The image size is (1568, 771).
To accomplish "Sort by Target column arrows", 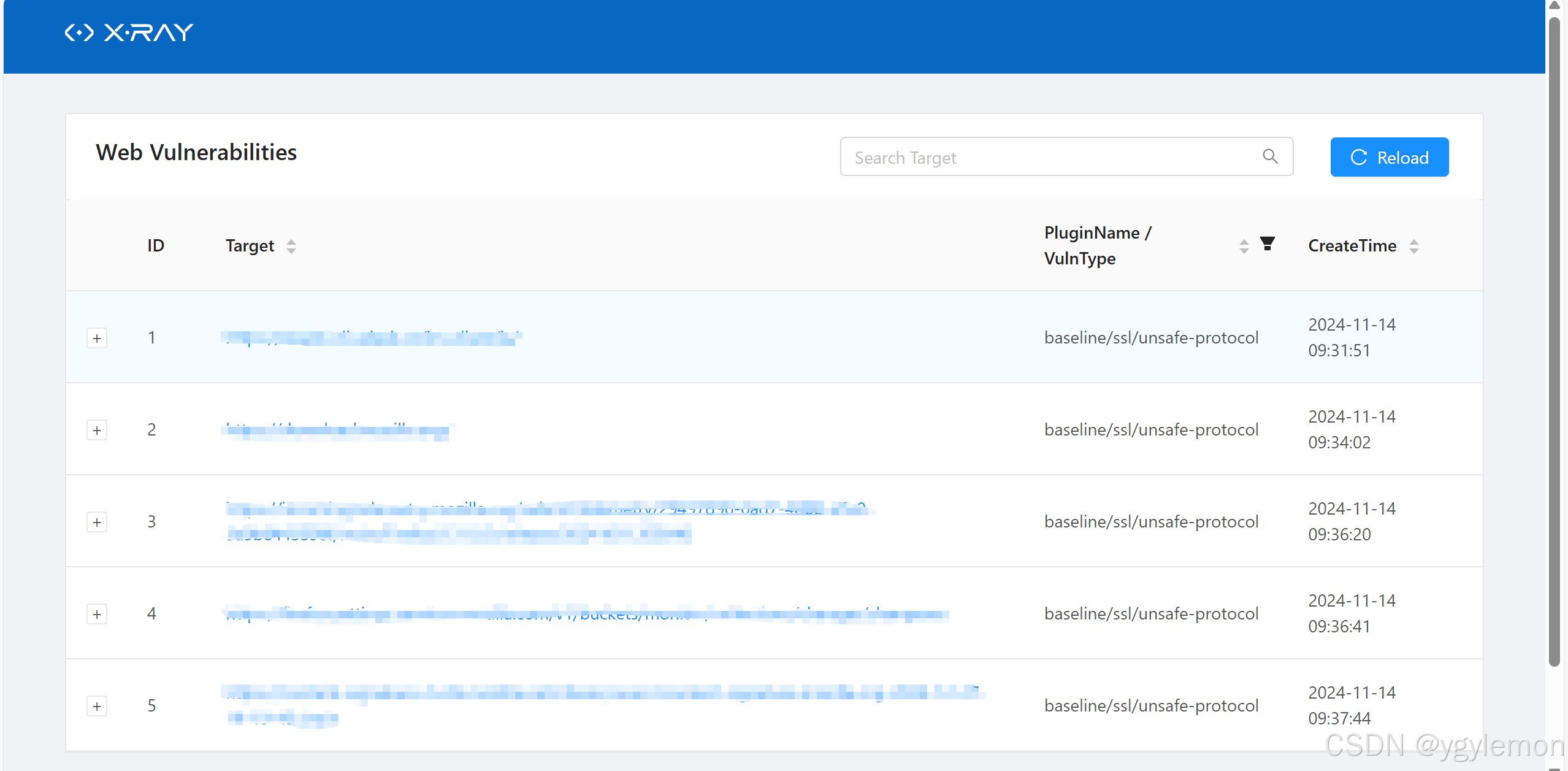I will tap(291, 246).
